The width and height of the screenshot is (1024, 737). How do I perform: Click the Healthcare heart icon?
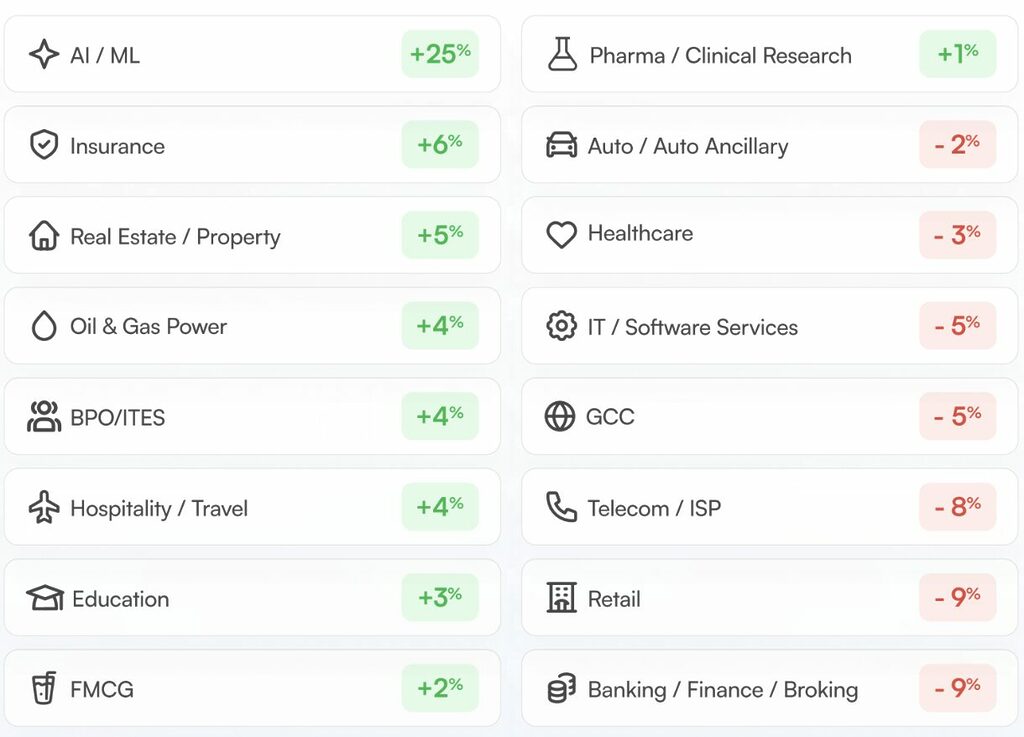coord(562,235)
